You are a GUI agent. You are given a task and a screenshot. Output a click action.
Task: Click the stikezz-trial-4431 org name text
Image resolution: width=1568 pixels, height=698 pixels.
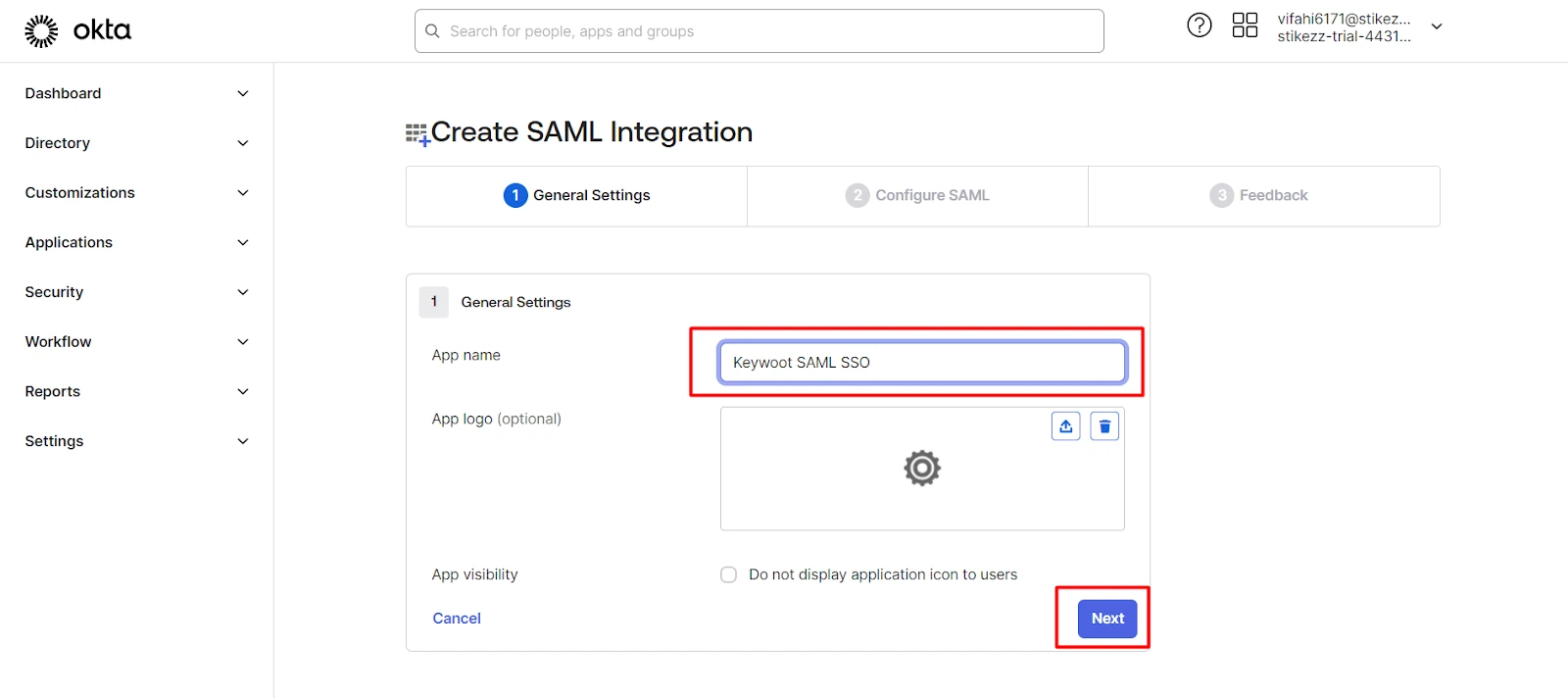(x=1344, y=36)
